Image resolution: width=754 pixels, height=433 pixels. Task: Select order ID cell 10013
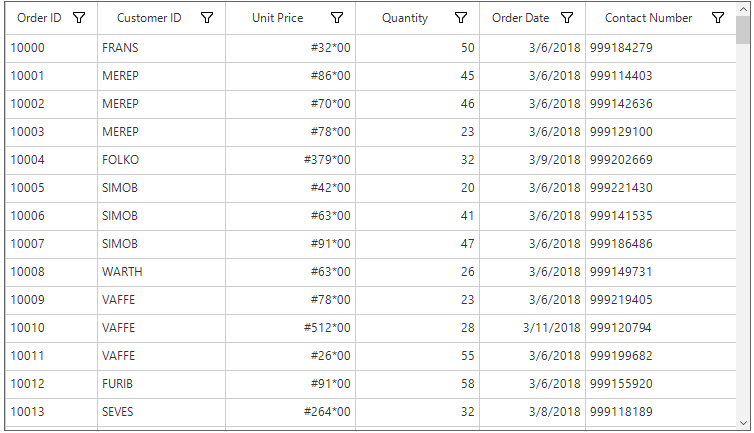pyautogui.click(x=51, y=412)
